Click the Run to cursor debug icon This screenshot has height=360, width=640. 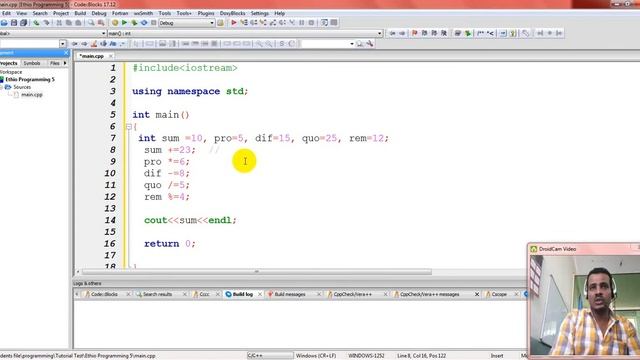244,23
